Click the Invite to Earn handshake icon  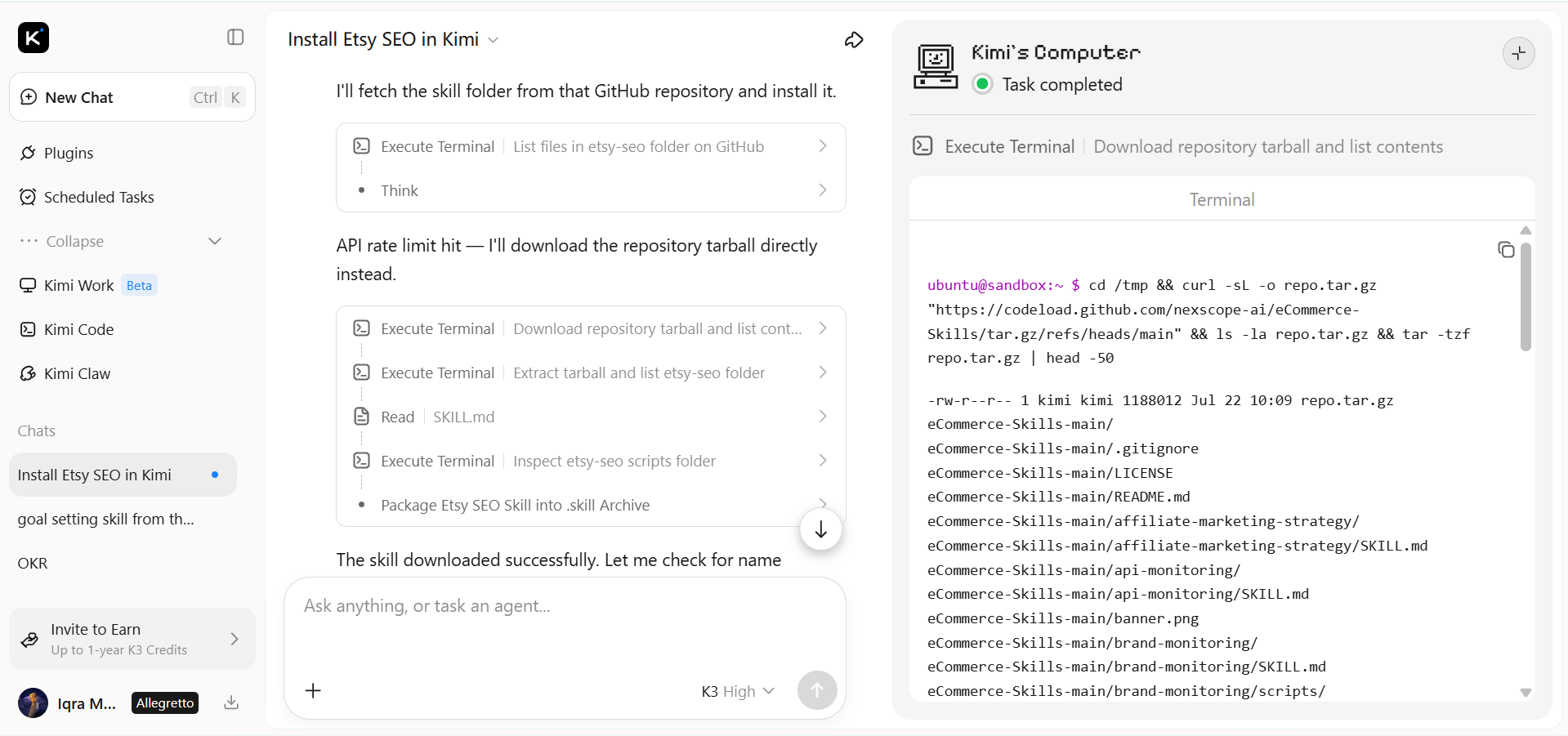coord(29,640)
